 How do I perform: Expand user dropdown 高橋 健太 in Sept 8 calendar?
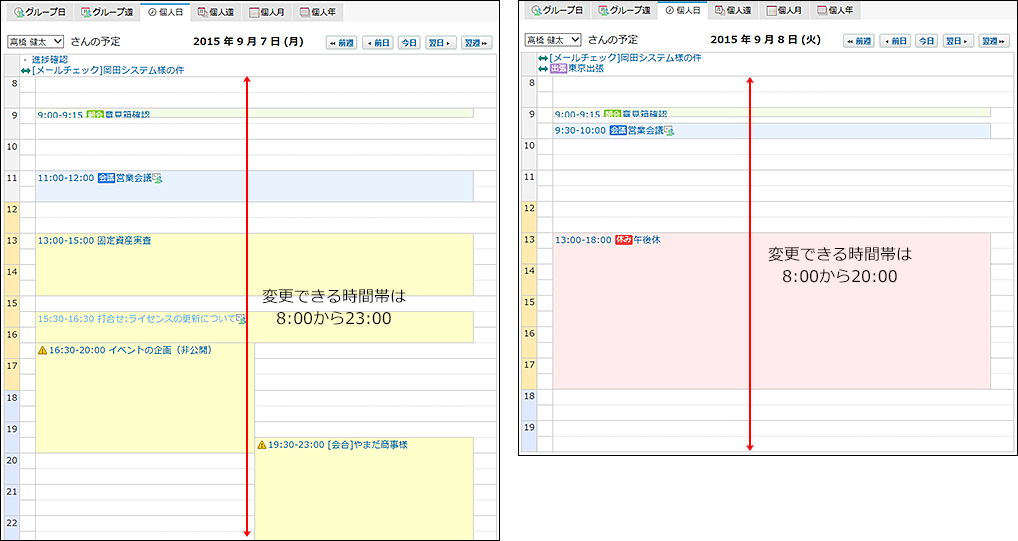click(x=553, y=40)
